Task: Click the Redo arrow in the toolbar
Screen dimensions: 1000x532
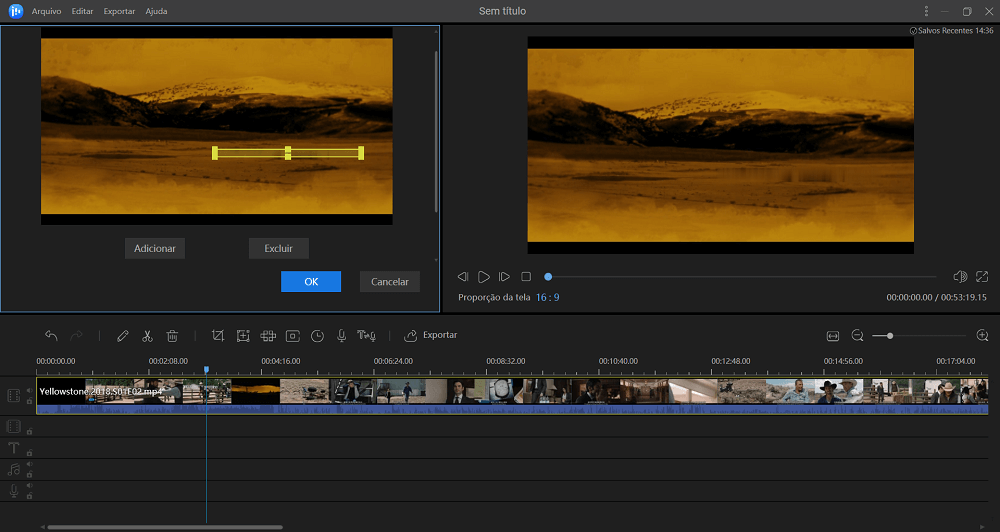Action: (x=76, y=336)
